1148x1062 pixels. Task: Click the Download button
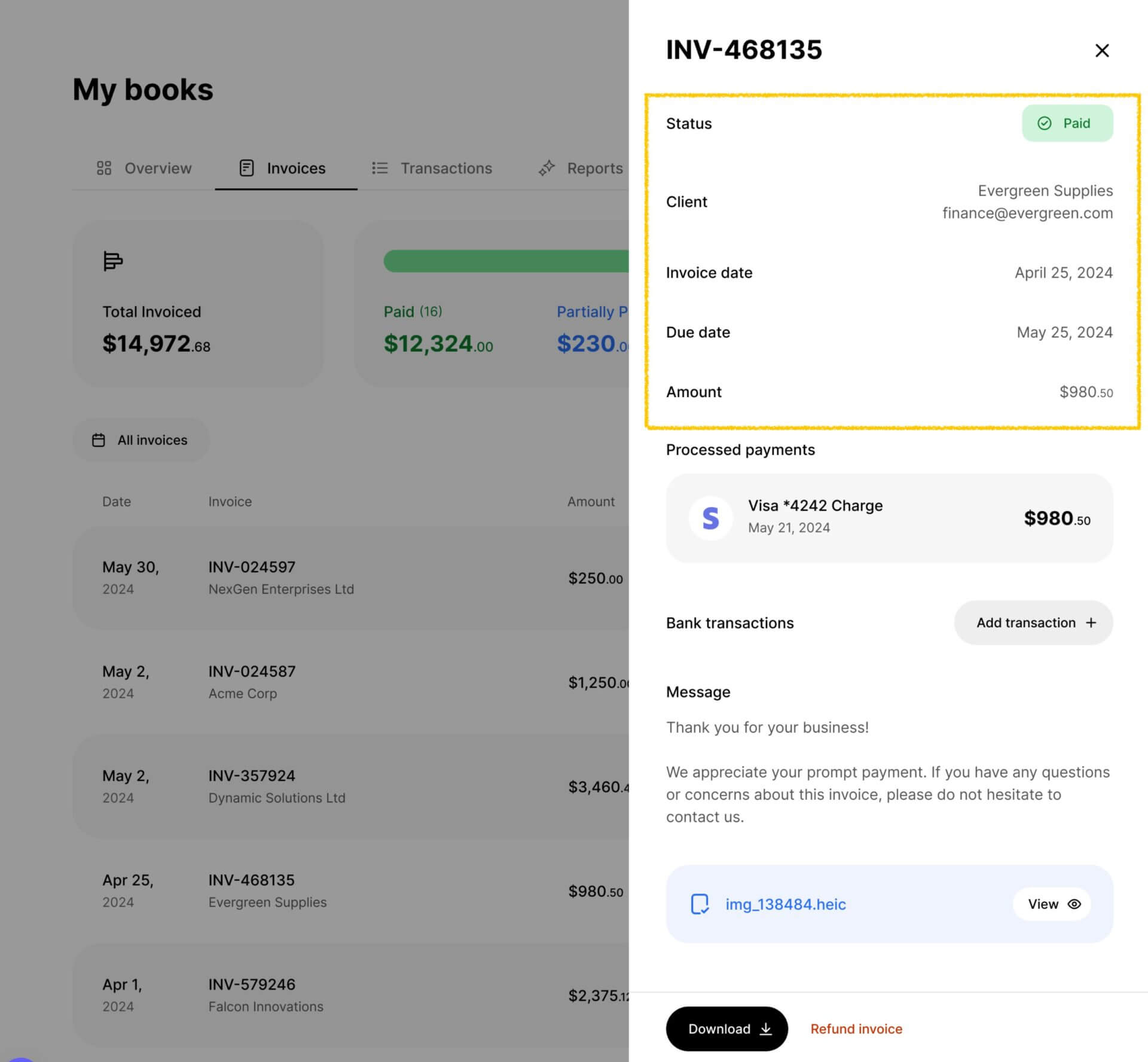[726, 1029]
